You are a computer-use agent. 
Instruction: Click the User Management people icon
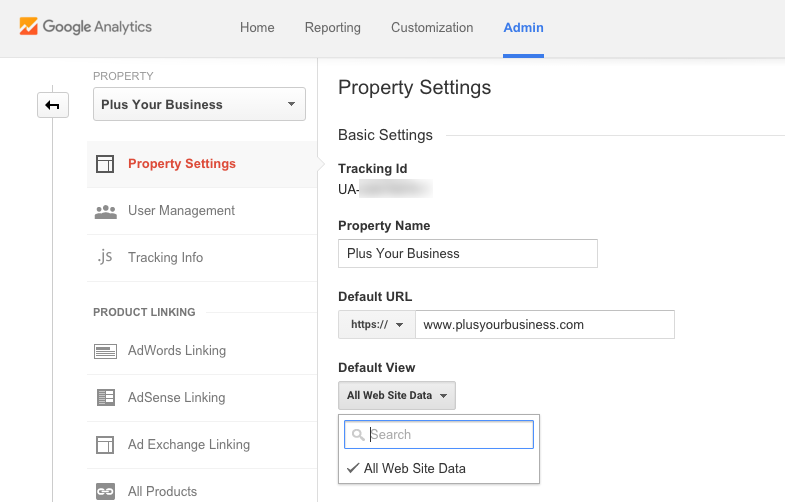[106, 211]
